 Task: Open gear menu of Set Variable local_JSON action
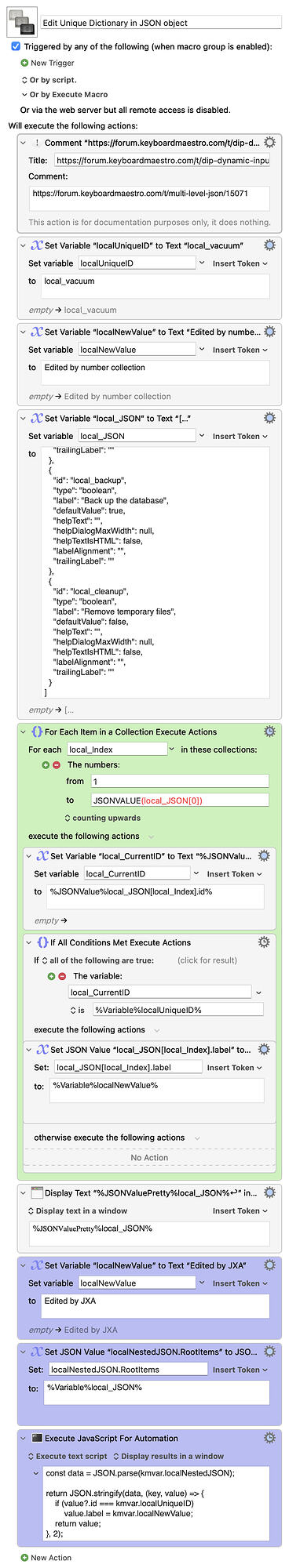click(269, 418)
